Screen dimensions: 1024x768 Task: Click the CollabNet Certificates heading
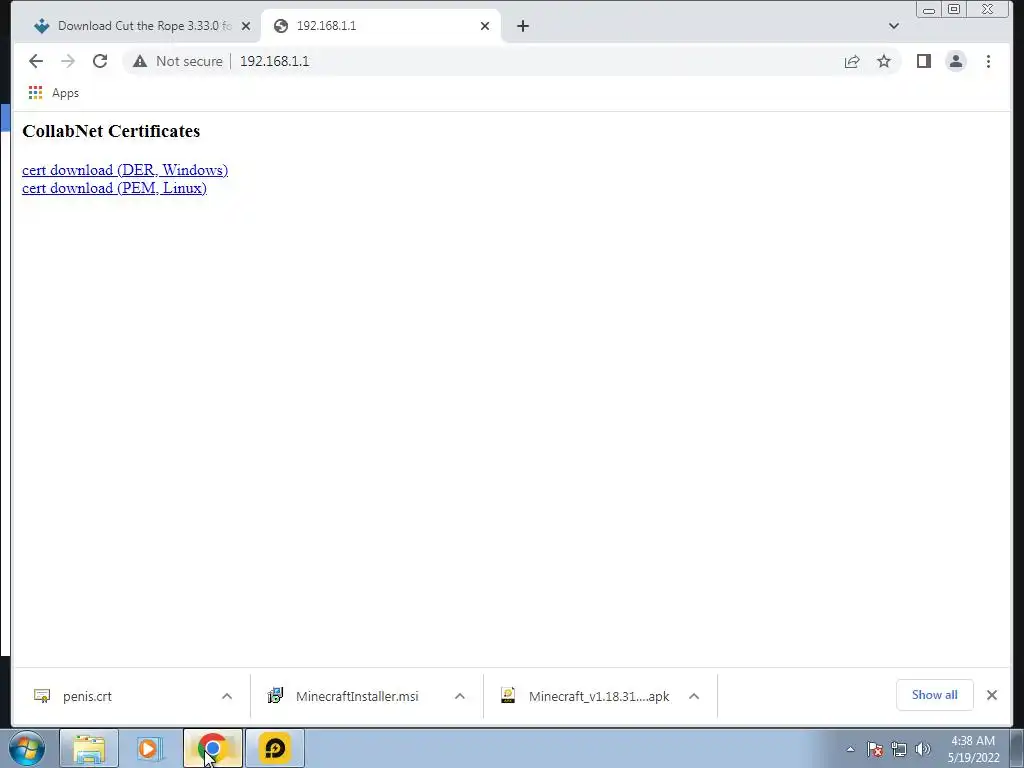[111, 131]
